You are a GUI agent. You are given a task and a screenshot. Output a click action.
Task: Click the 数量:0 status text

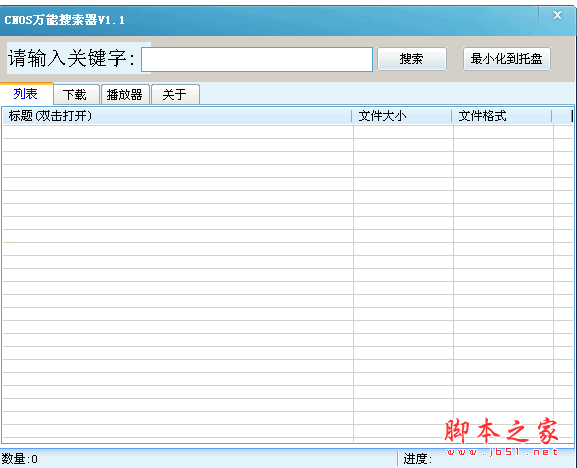coord(20,459)
